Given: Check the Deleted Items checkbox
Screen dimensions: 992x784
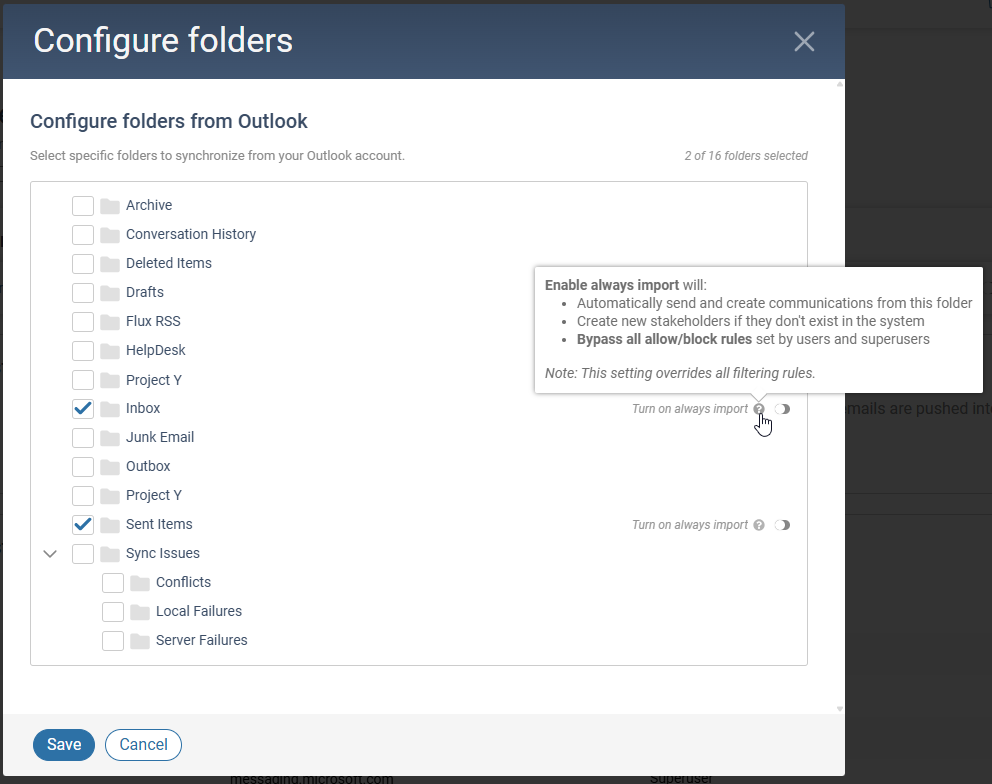Looking at the screenshot, I should tap(83, 264).
